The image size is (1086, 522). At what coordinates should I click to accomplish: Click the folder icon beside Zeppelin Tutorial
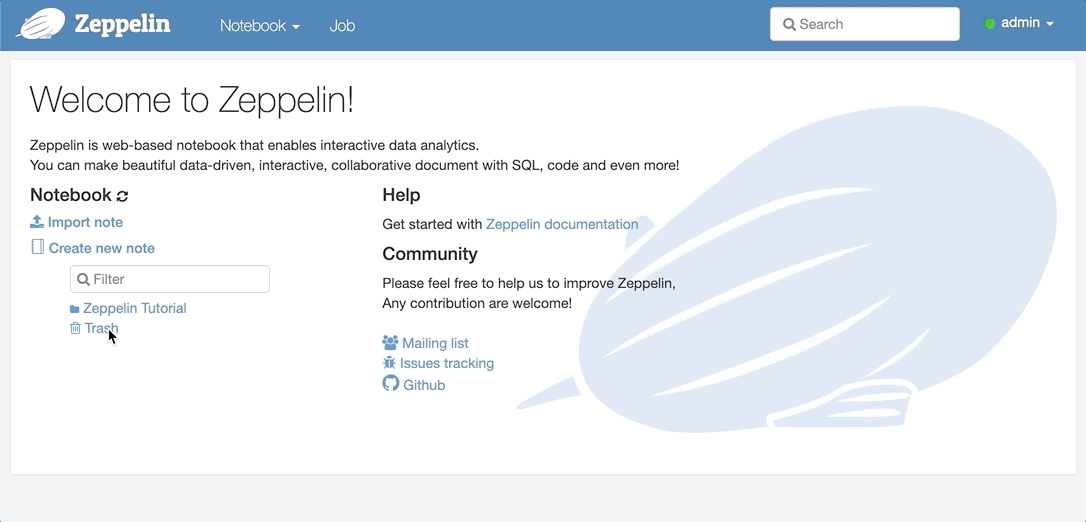(75, 309)
